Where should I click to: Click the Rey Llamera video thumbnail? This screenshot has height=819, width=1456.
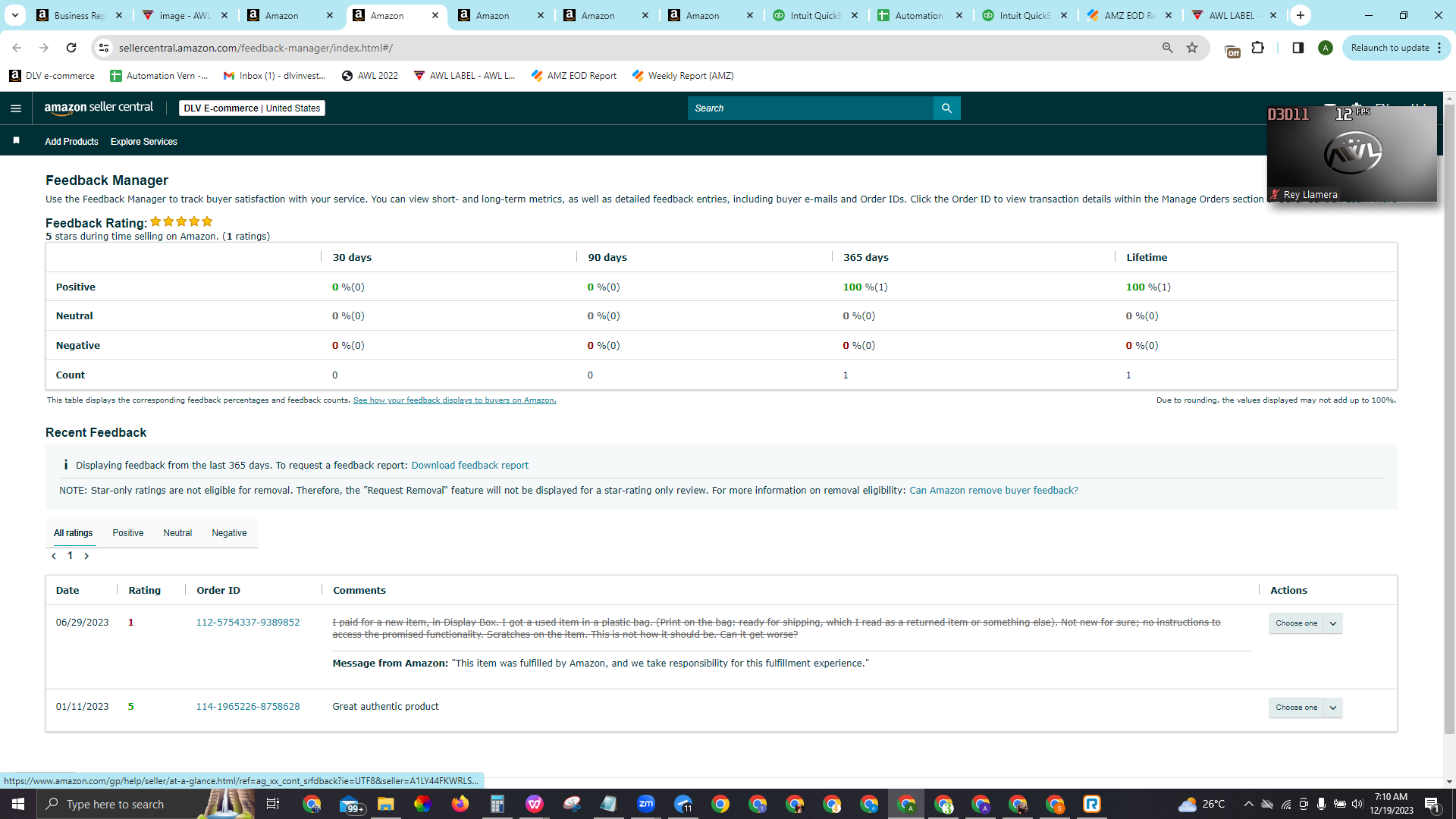[1352, 154]
